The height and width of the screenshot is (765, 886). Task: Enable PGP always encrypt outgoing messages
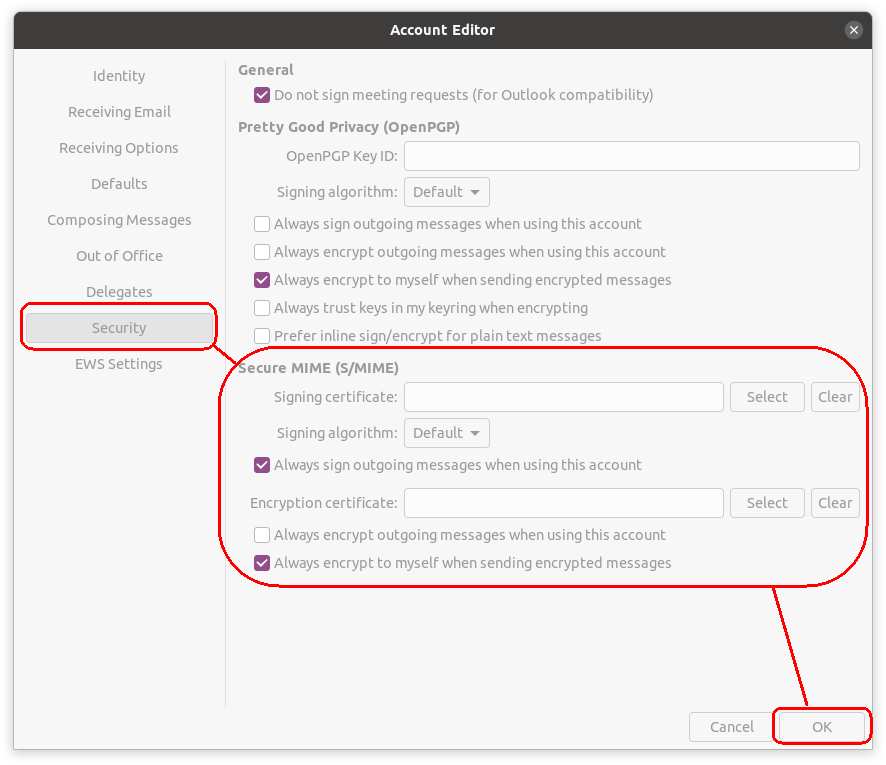(x=262, y=252)
